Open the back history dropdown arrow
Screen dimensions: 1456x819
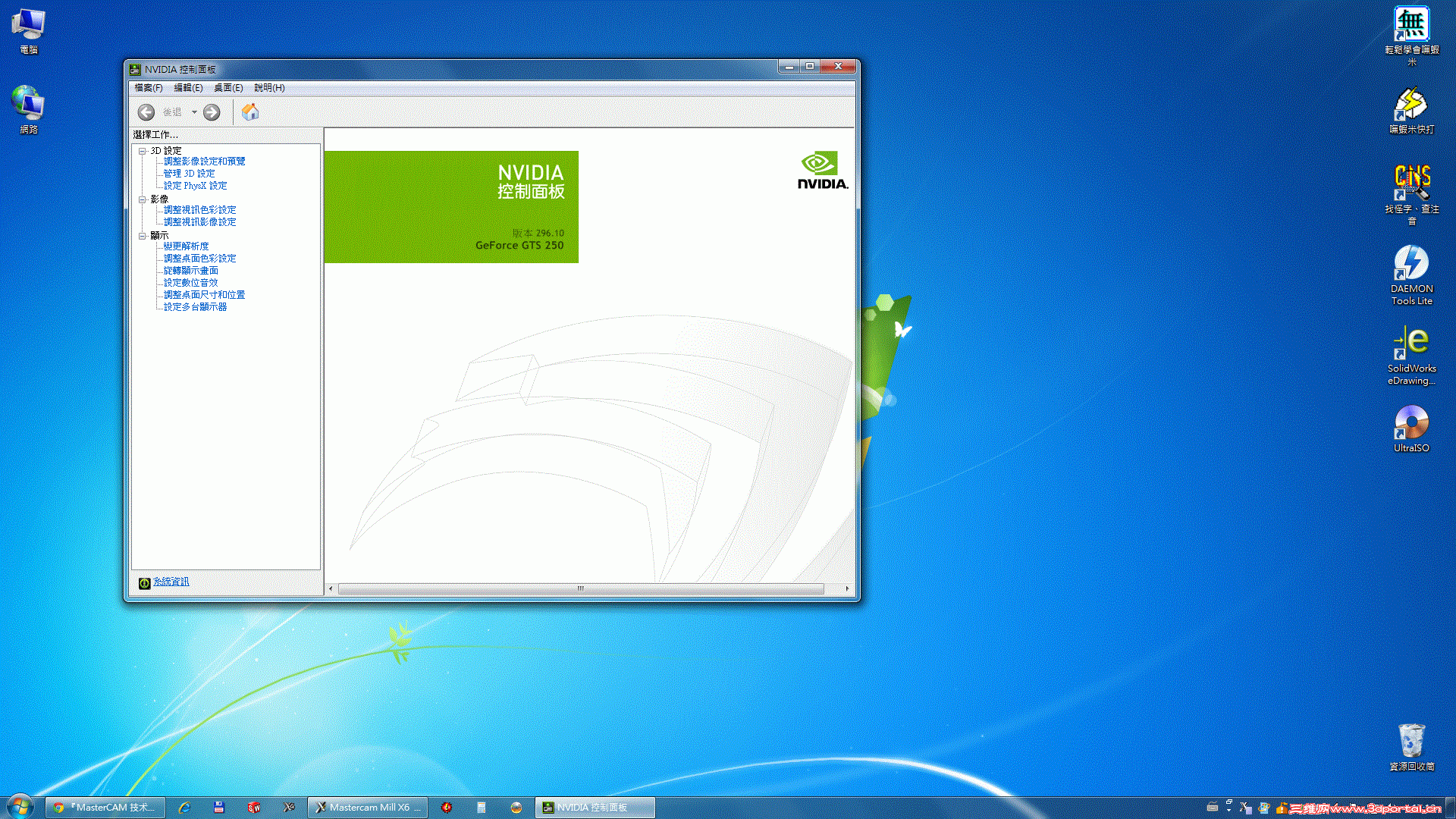(194, 112)
